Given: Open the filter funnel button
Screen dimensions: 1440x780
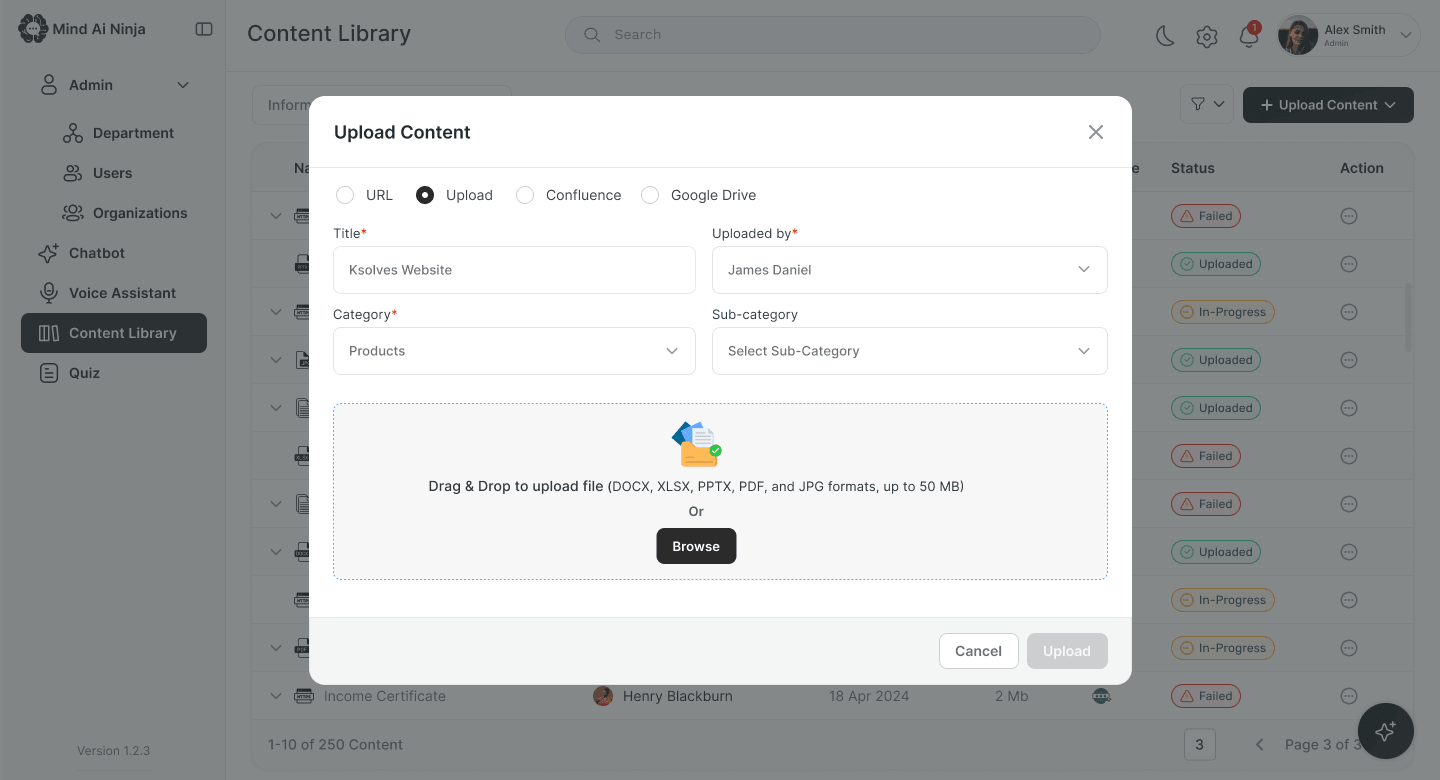Looking at the screenshot, I should (x=1207, y=104).
